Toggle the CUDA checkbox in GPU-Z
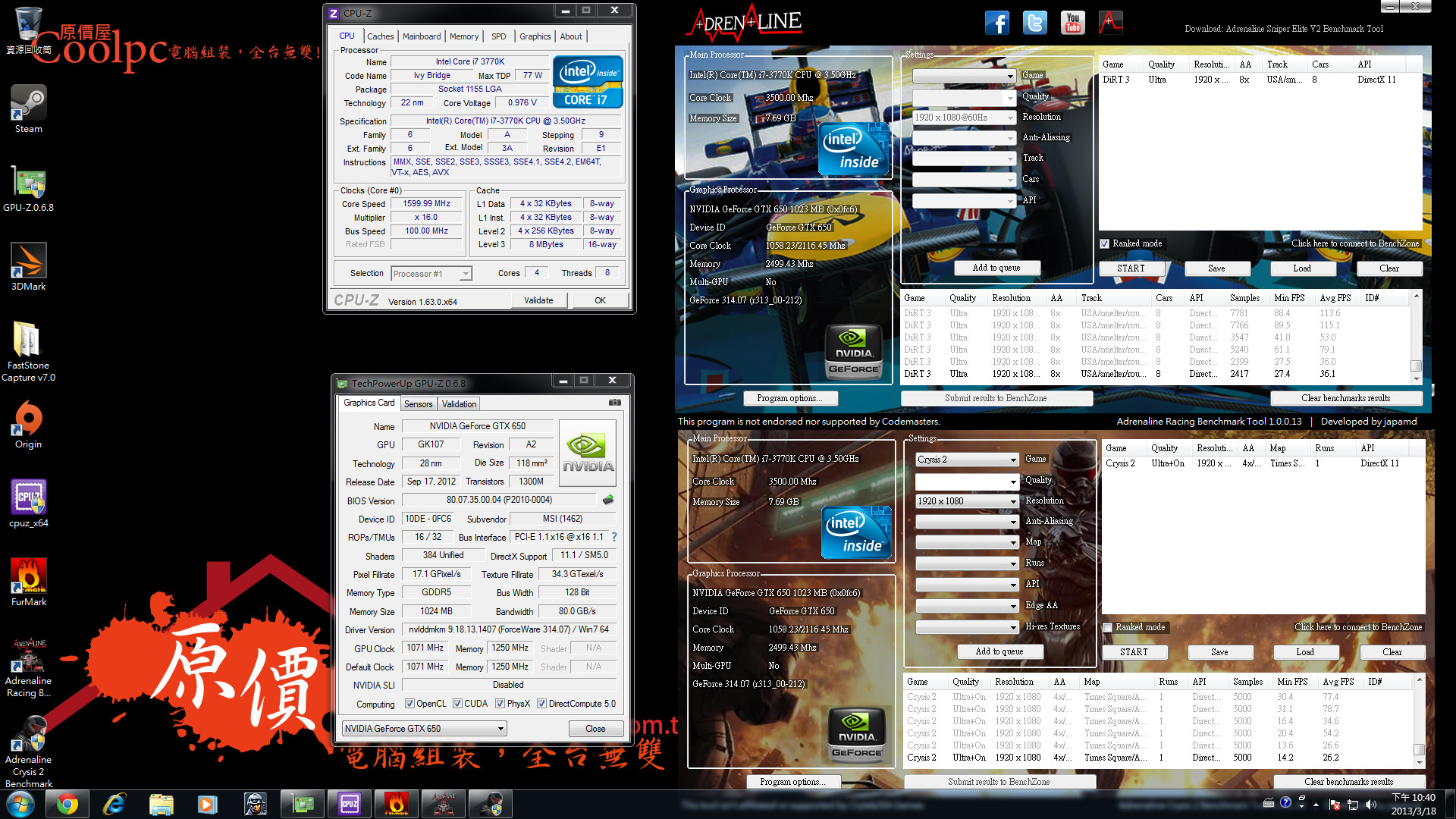This screenshot has height=819, width=1456. [x=458, y=704]
